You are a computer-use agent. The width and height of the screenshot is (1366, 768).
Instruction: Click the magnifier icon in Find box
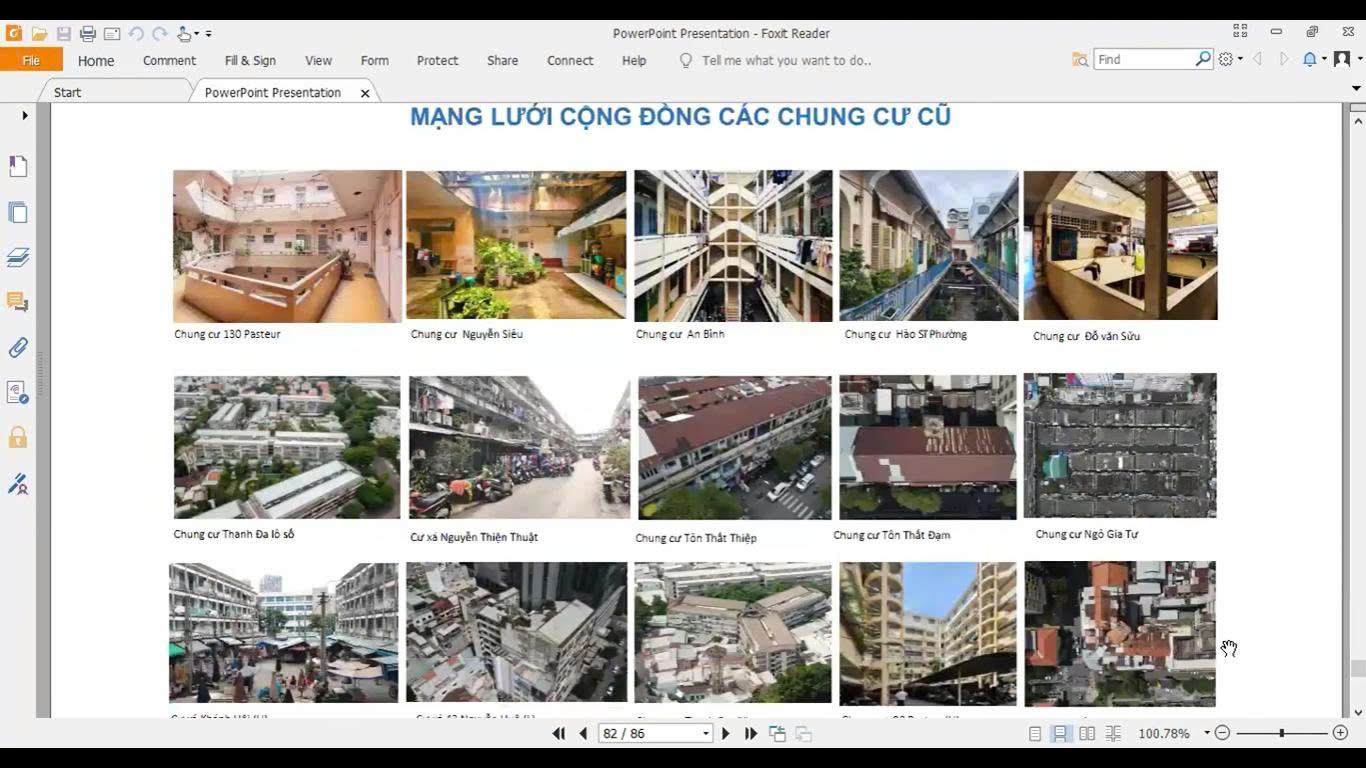pyautogui.click(x=1203, y=59)
